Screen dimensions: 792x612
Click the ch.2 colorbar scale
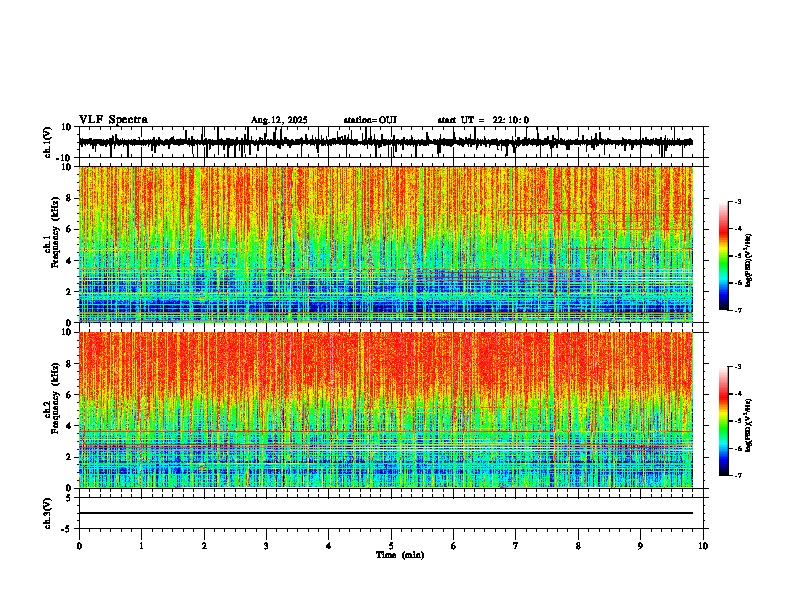tap(724, 421)
